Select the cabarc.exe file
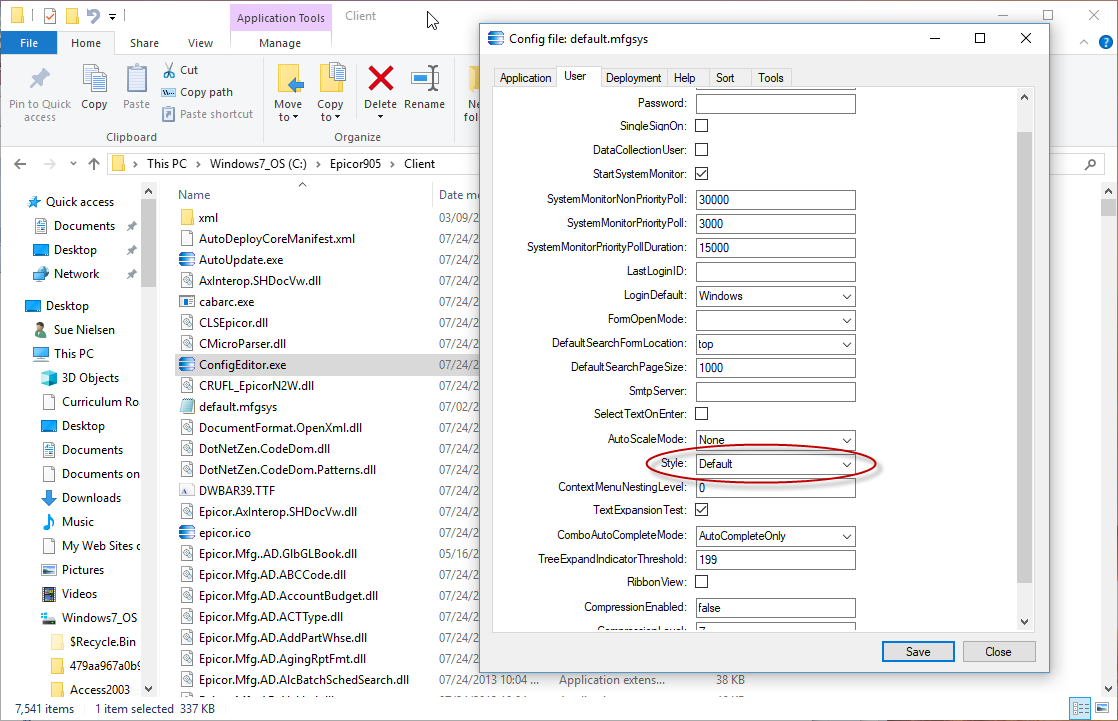 pos(226,302)
